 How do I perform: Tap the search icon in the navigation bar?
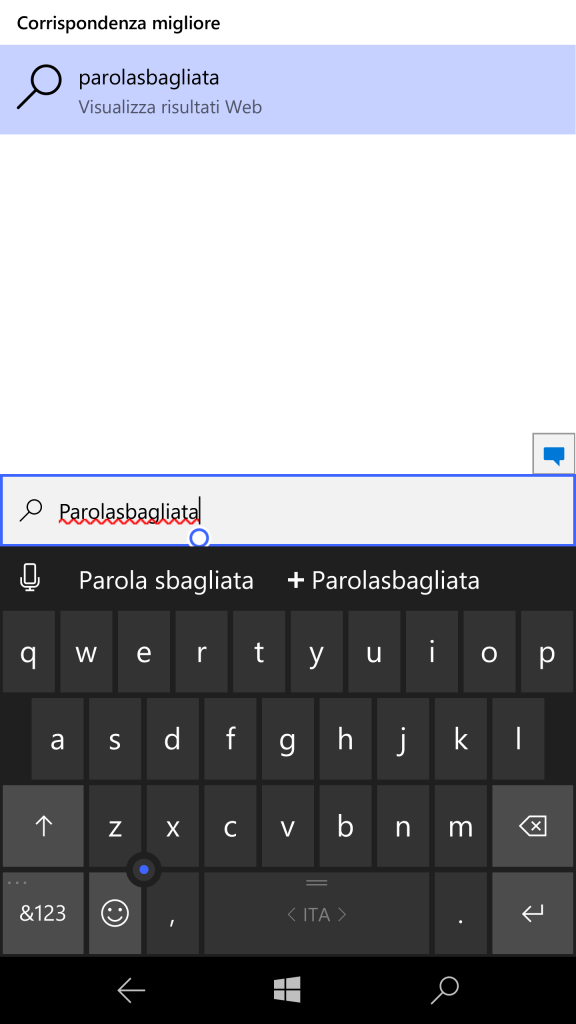(445, 990)
